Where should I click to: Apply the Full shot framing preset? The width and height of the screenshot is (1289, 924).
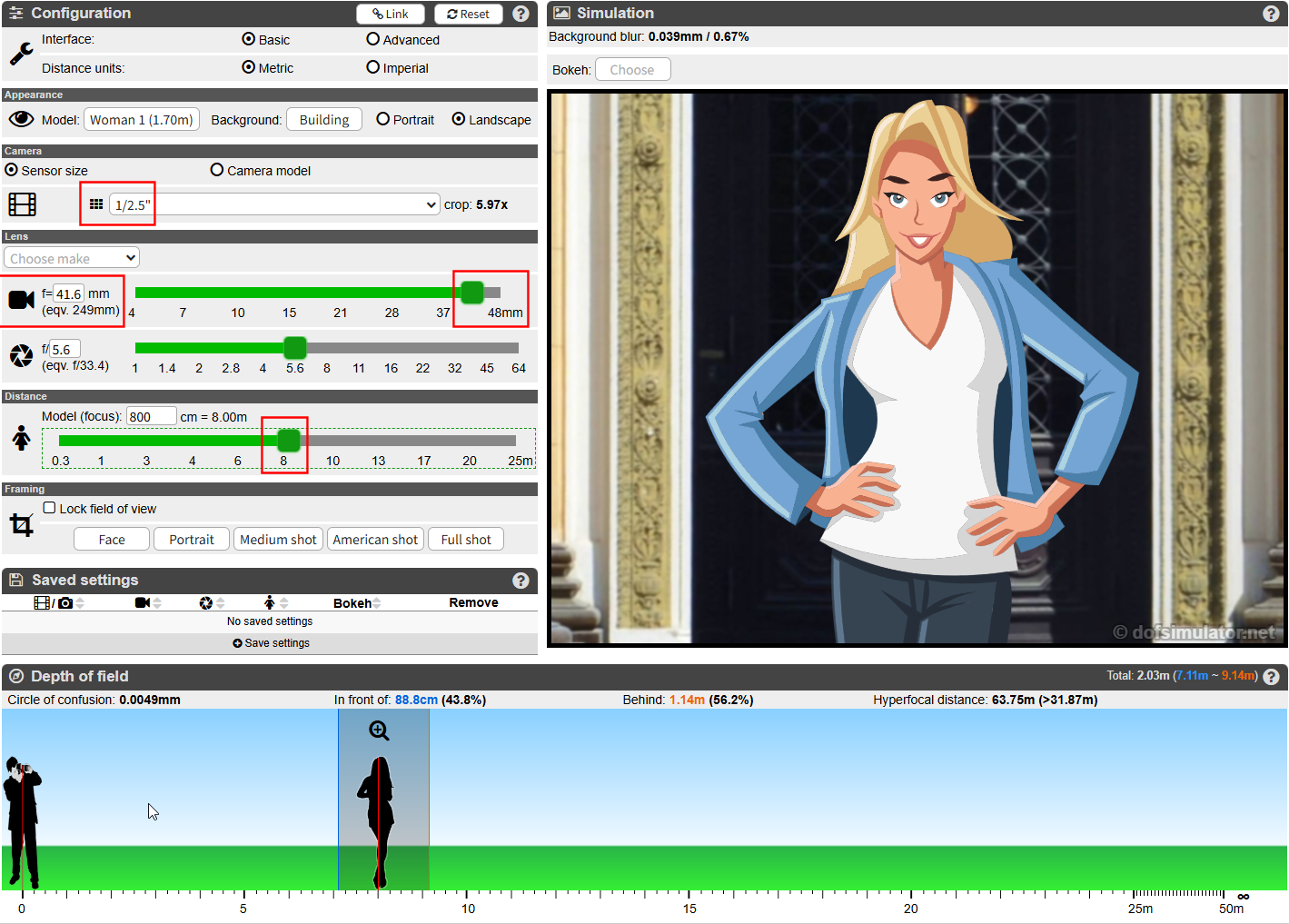[x=466, y=540]
